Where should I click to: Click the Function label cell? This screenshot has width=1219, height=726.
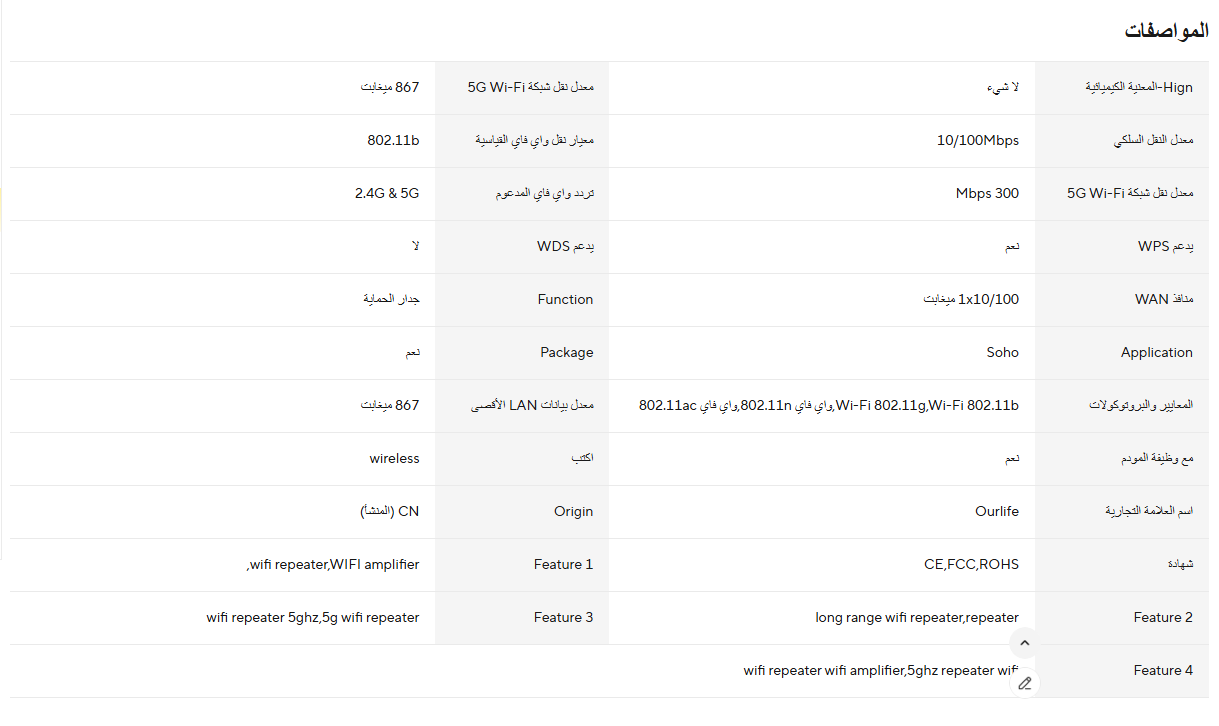[522, 300]
